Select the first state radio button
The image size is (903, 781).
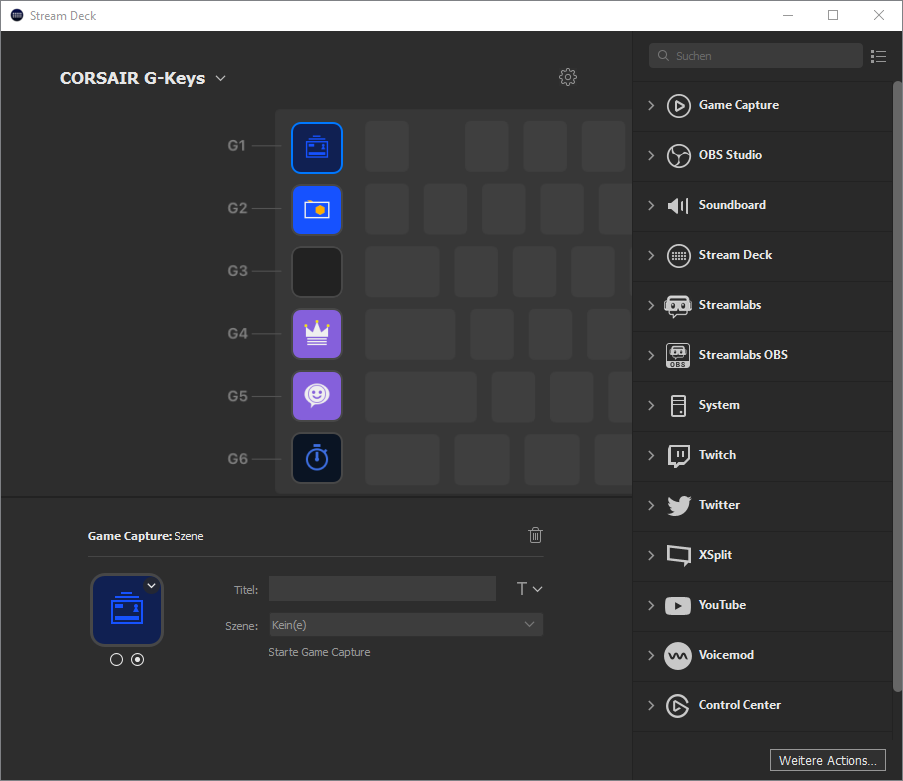[x=116, y=660]
